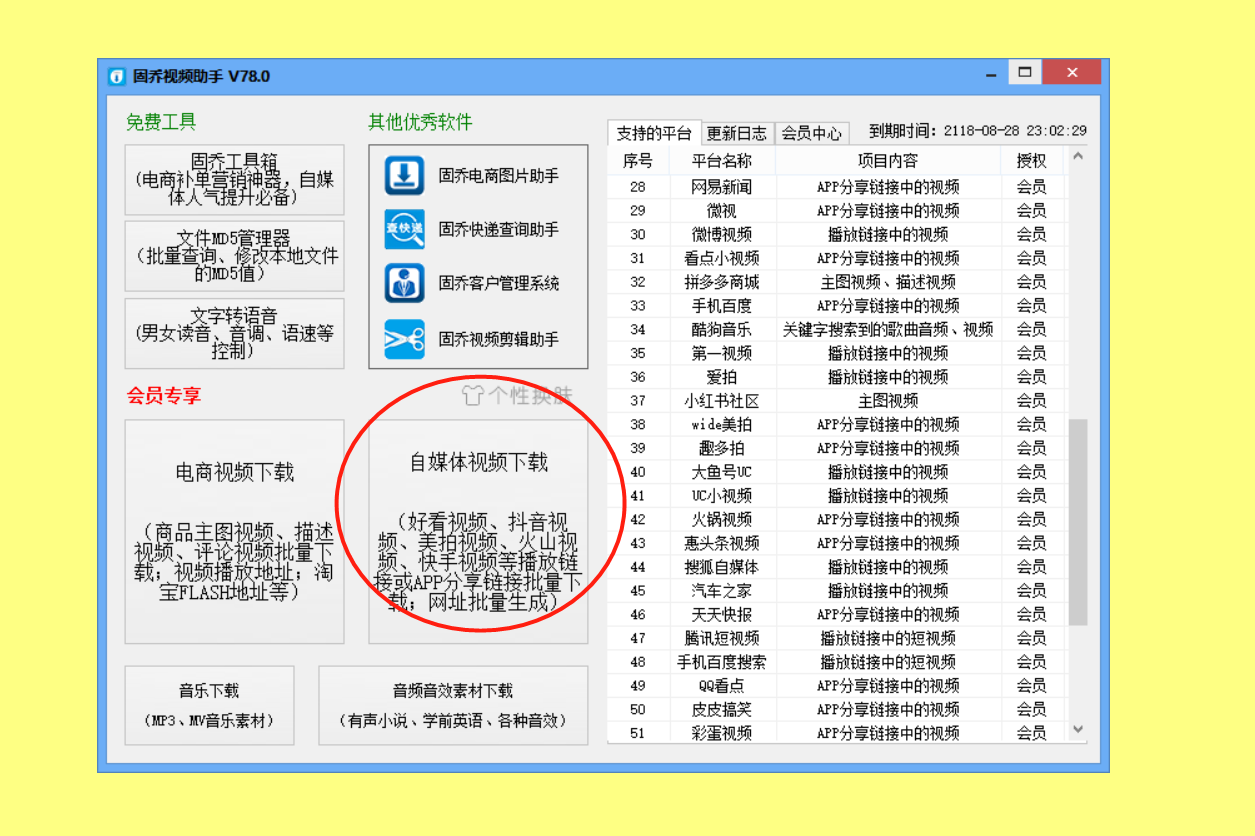Open the 文件MD5管理器 file MD5 manager

click(234, 255)
